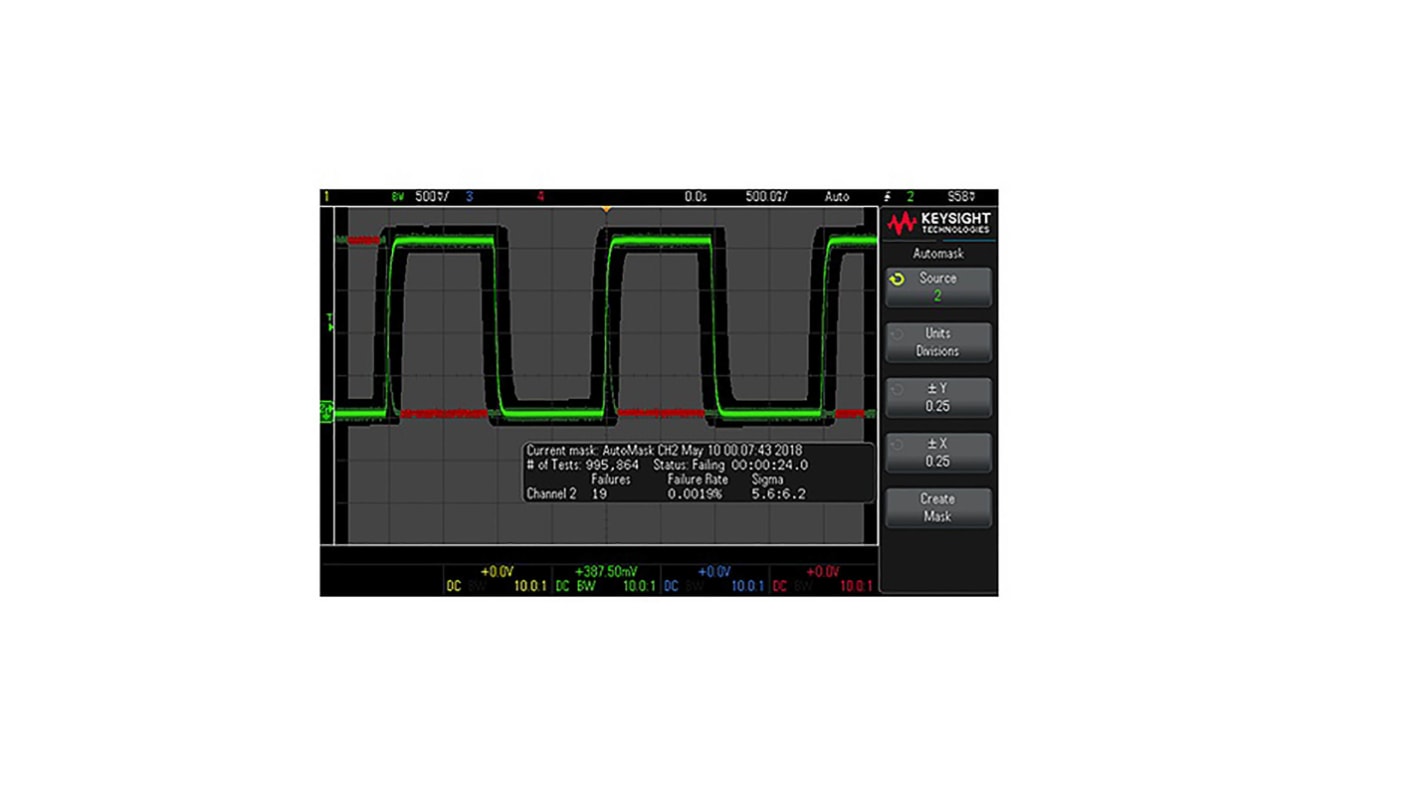This screenshot has height=798, width=1420.
Task: Click the Automask menu title
Action: pyautogui.click(x=938, y=254)
